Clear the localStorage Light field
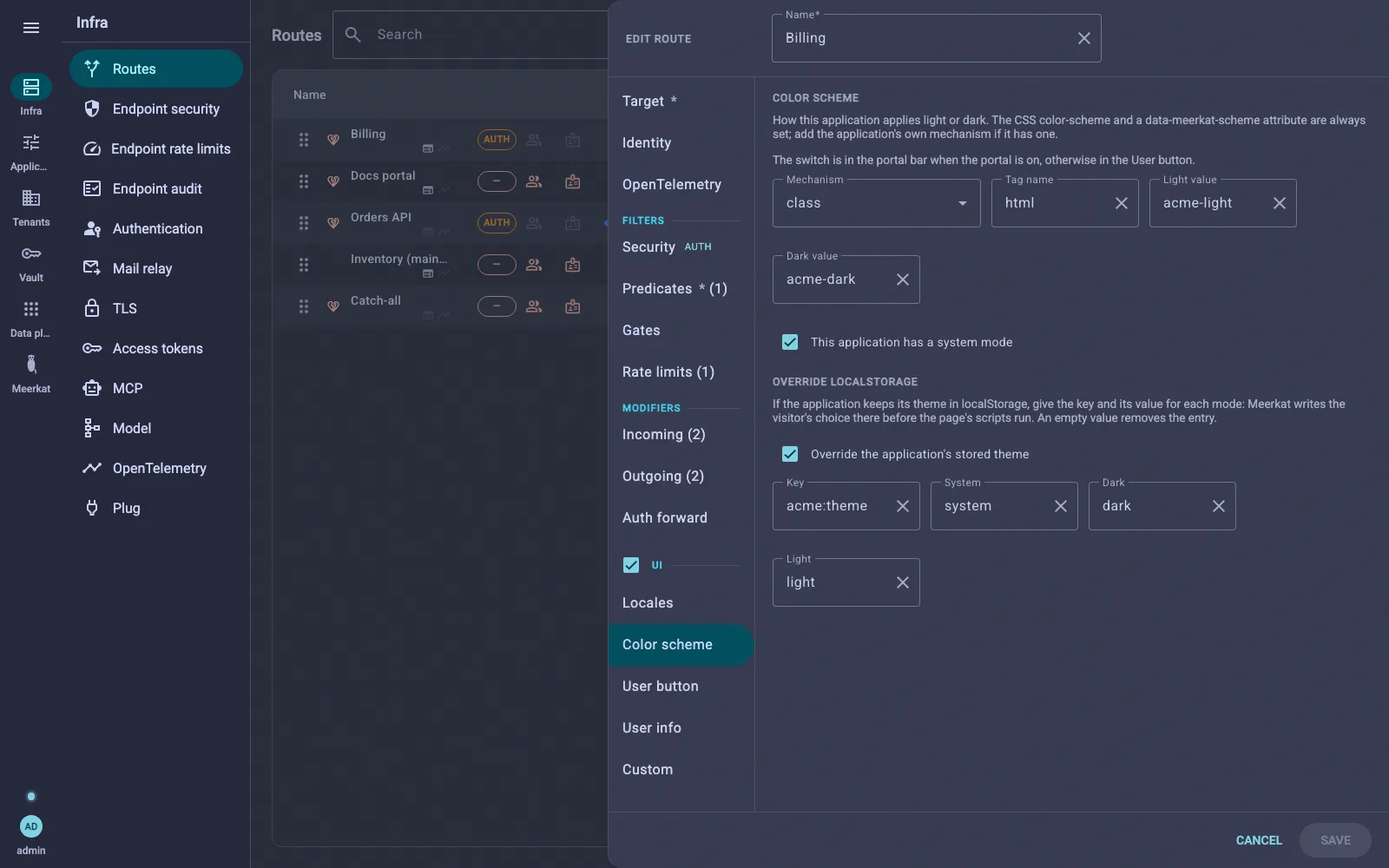This screenshot has width=1389, height=868. [903, 582]
